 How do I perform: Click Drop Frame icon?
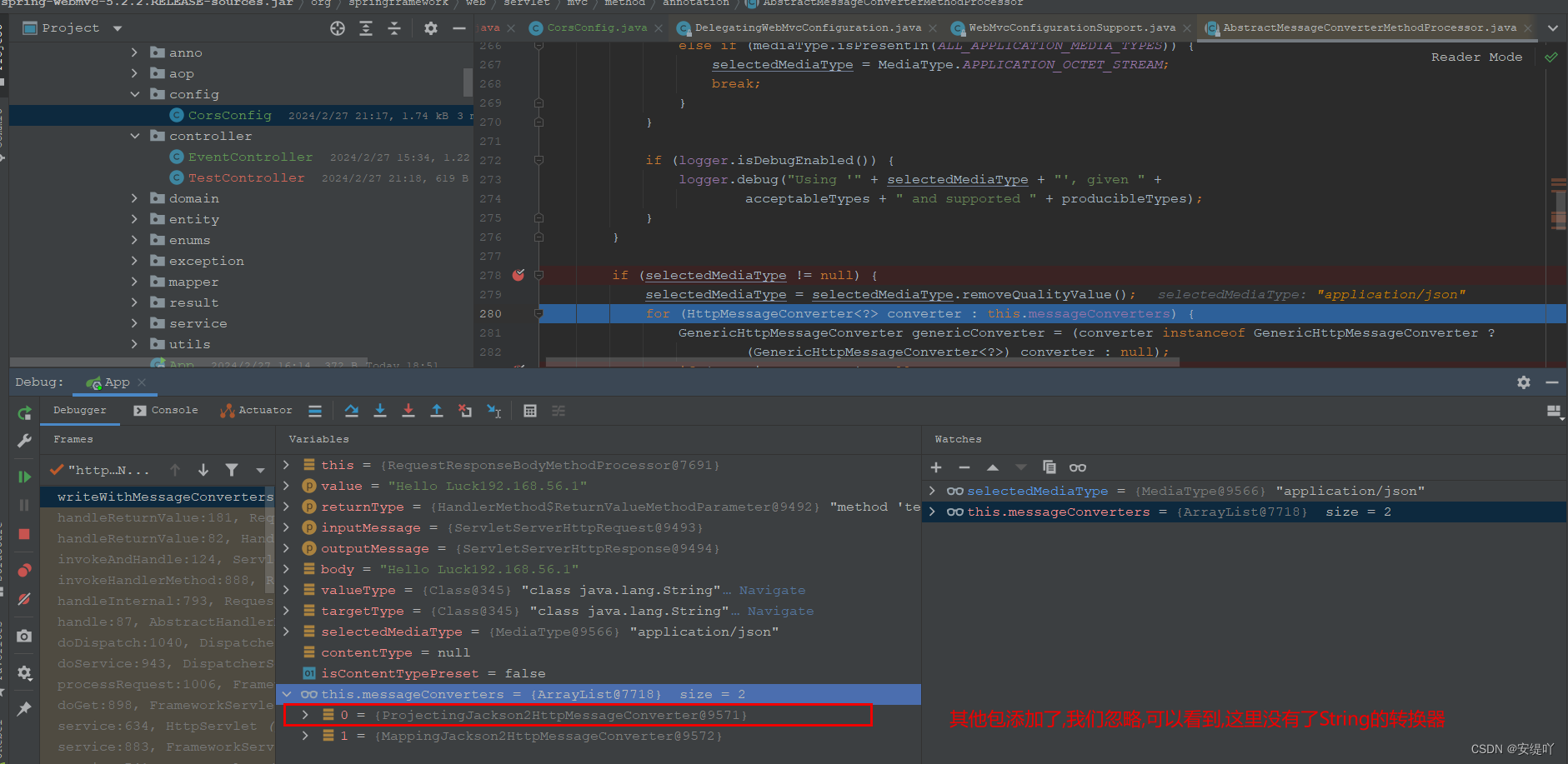point(465,411)
